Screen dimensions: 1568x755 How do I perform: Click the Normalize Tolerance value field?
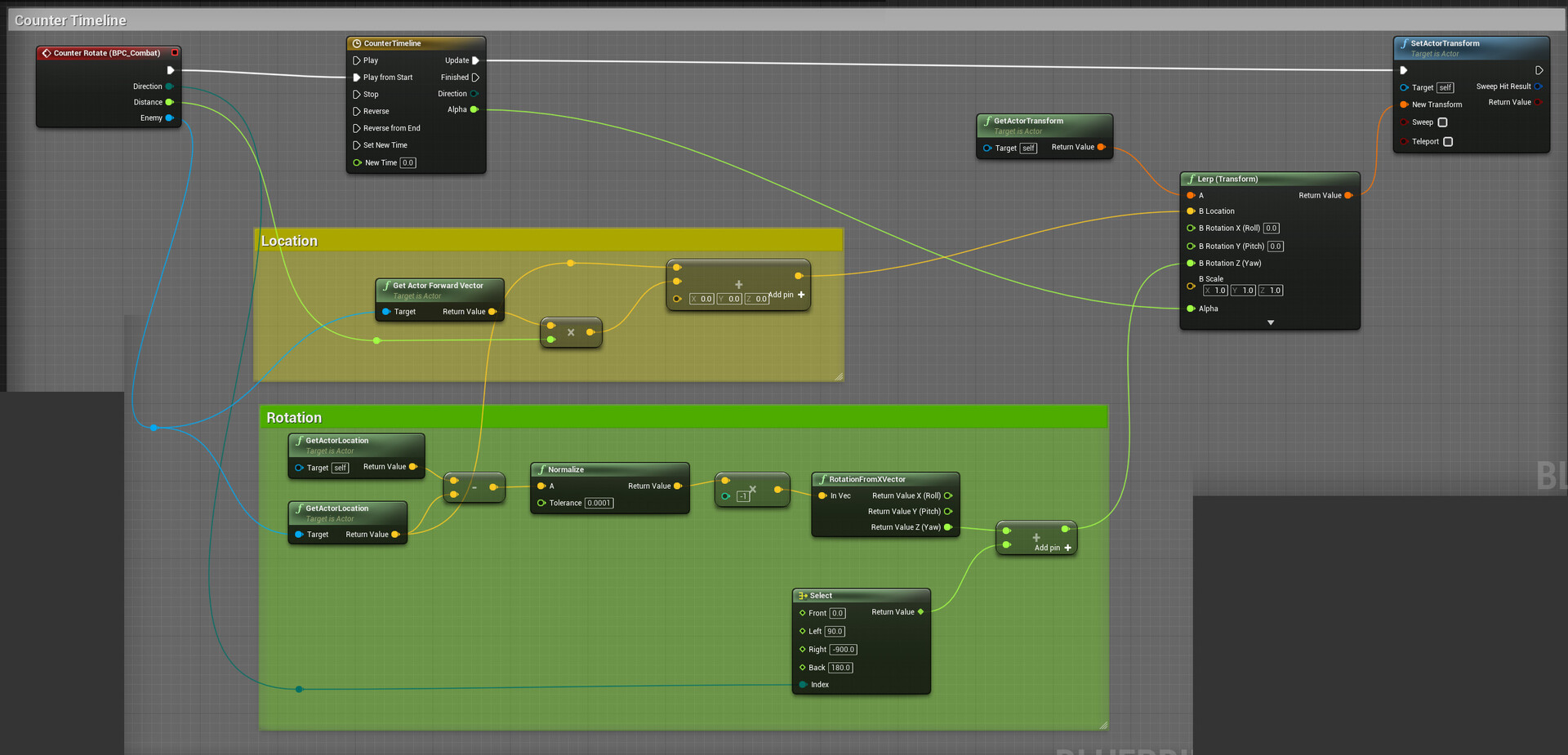(x=599, y=503)
